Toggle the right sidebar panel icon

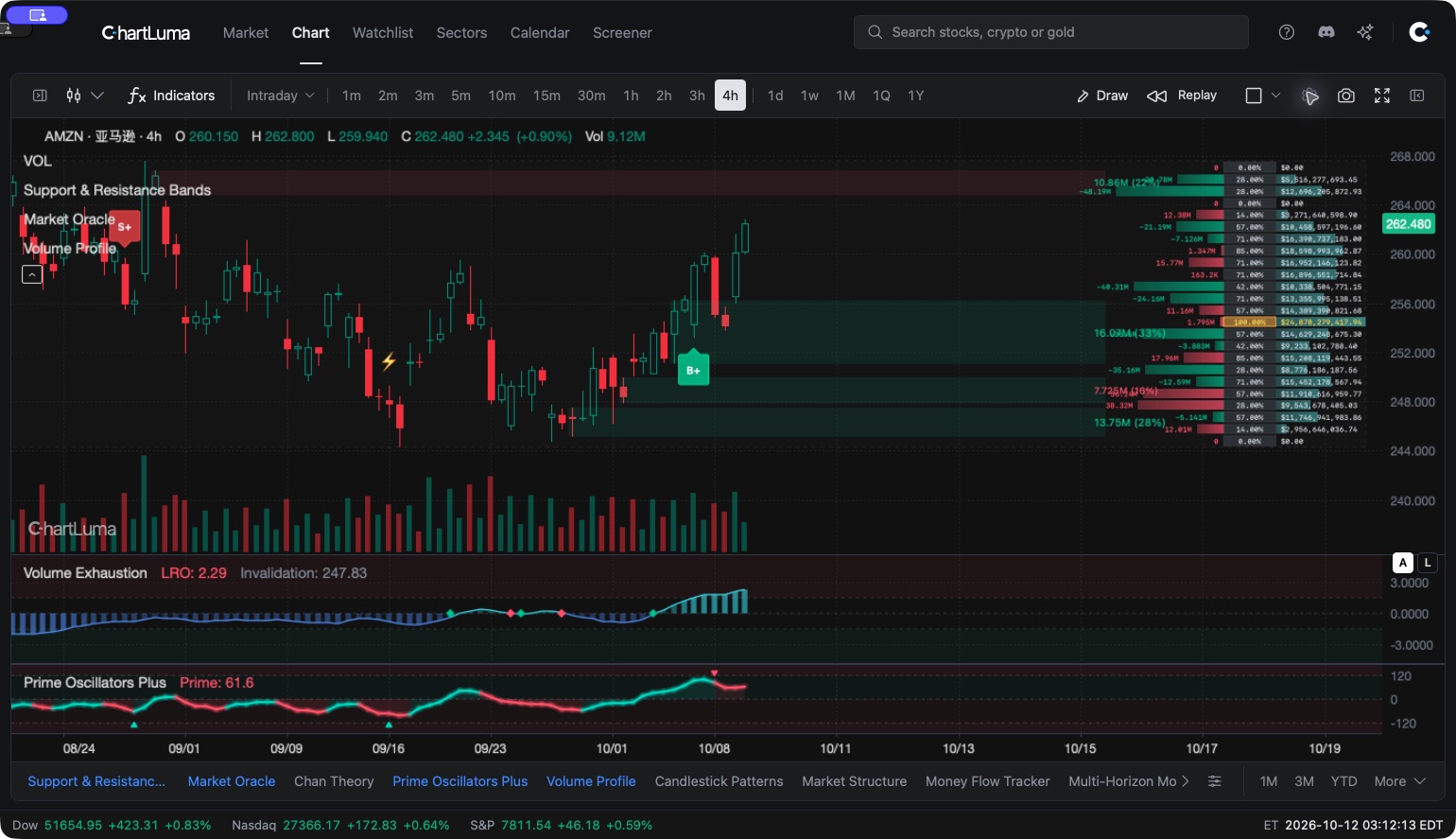(x=1417, y=96)
